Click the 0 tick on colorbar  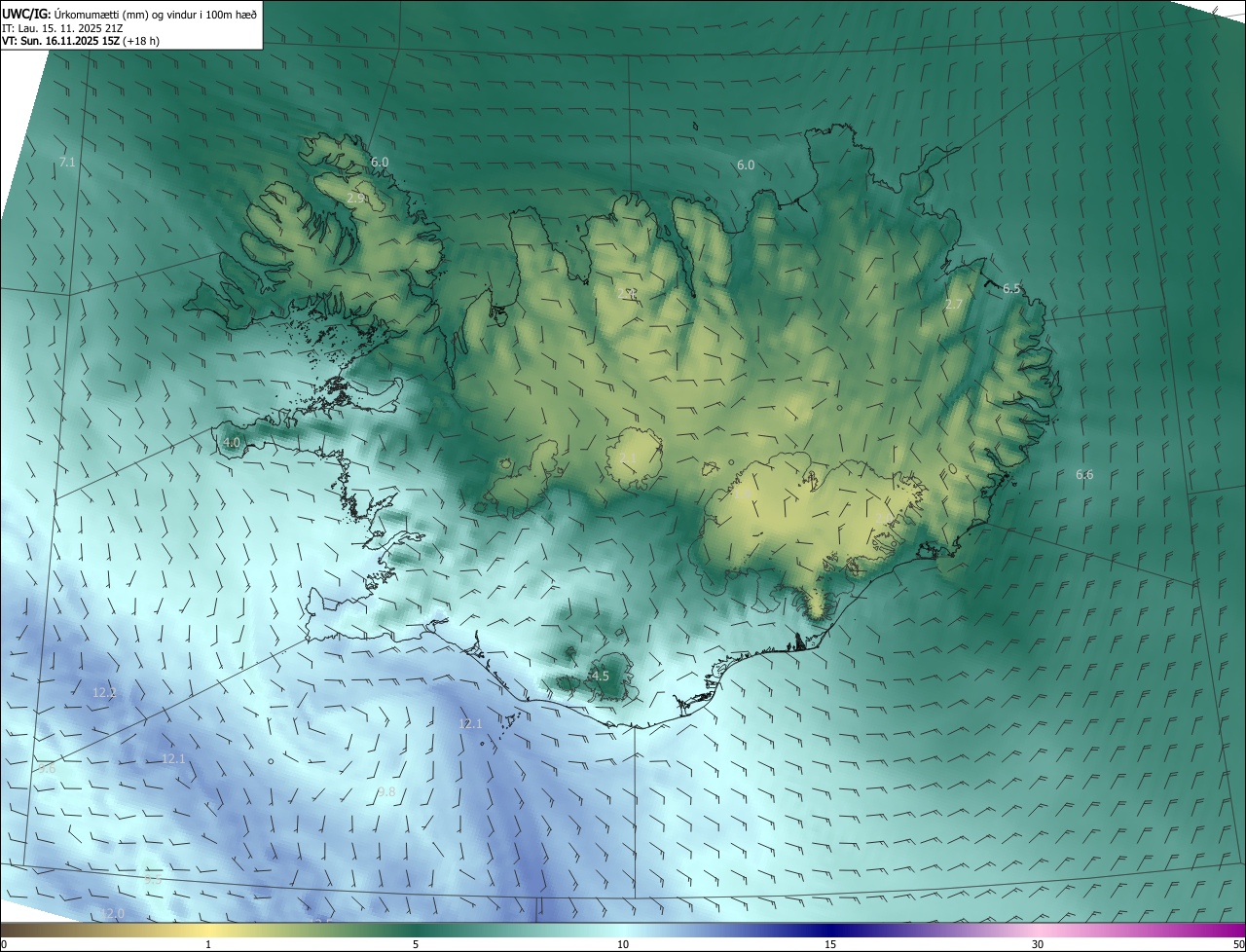[x=4, y=944]
